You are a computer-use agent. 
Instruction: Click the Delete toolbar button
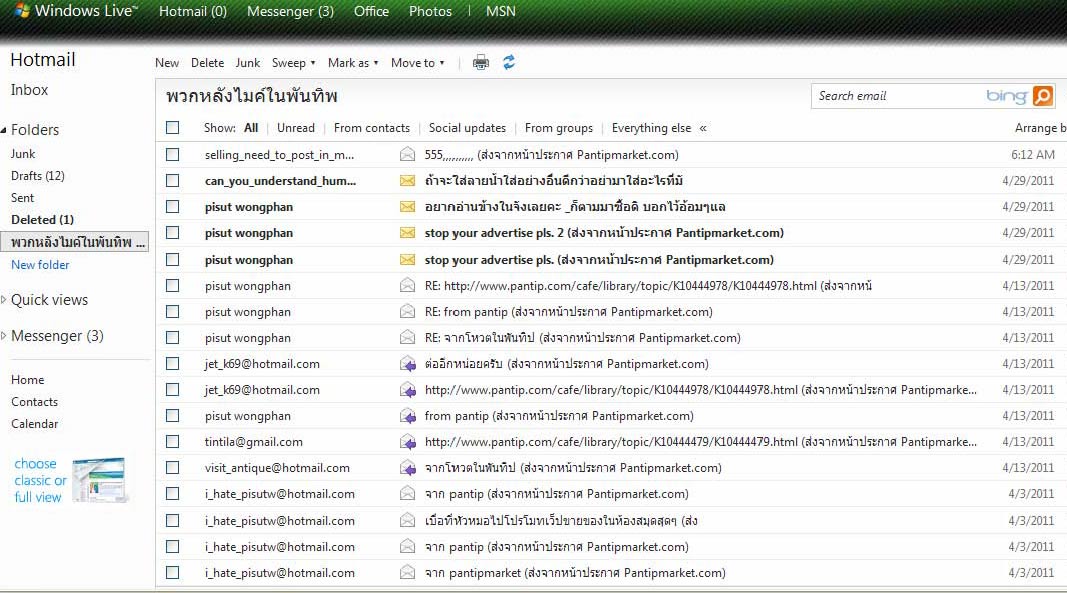point(208,63)
